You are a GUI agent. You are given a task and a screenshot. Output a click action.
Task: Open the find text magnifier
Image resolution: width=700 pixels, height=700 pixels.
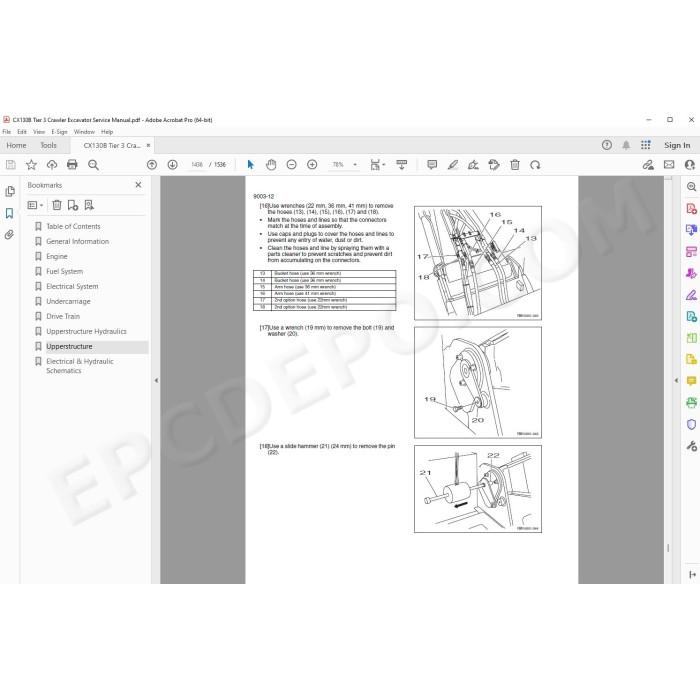[93, 165]
